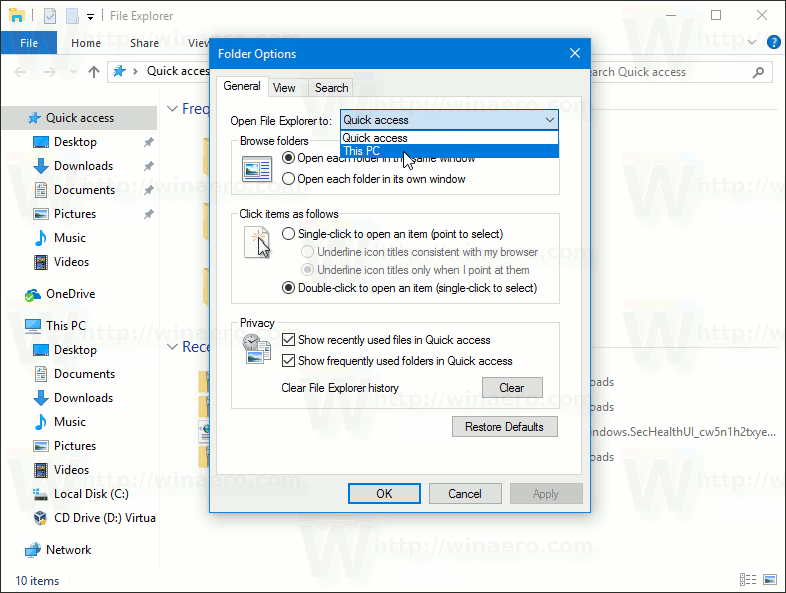The width and height of the screenshot is (786, 593).
Task: Open the pinned Pictures icon under Quick access
Action: click(41, 214)
